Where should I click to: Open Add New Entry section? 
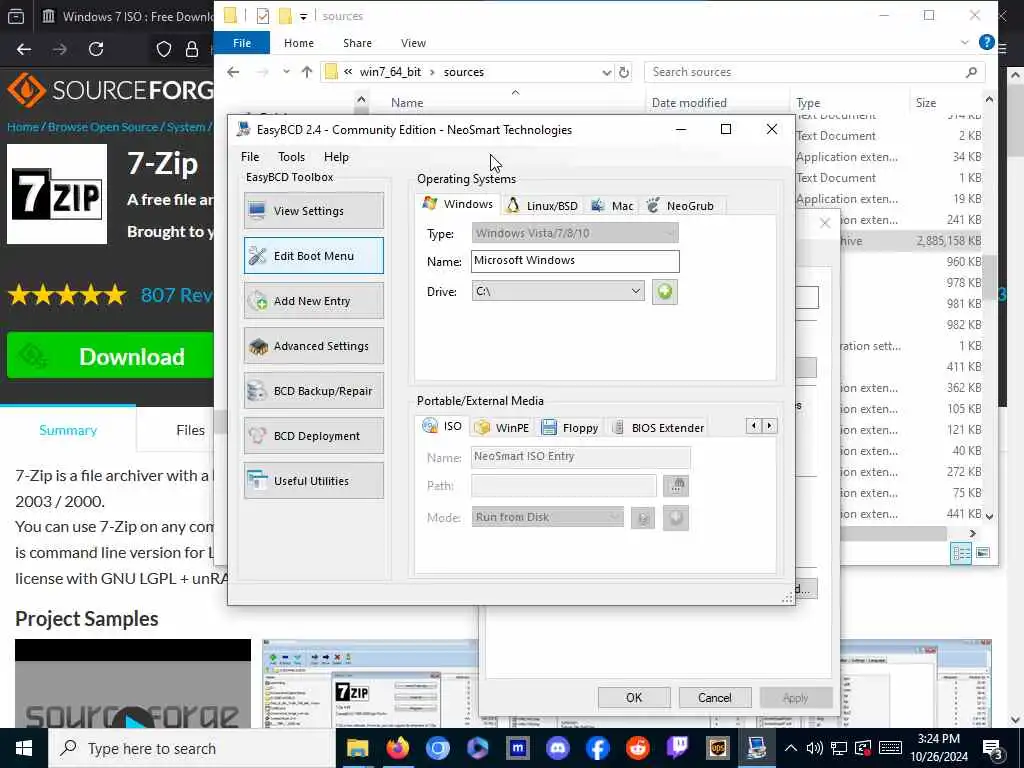coord(313,301)
